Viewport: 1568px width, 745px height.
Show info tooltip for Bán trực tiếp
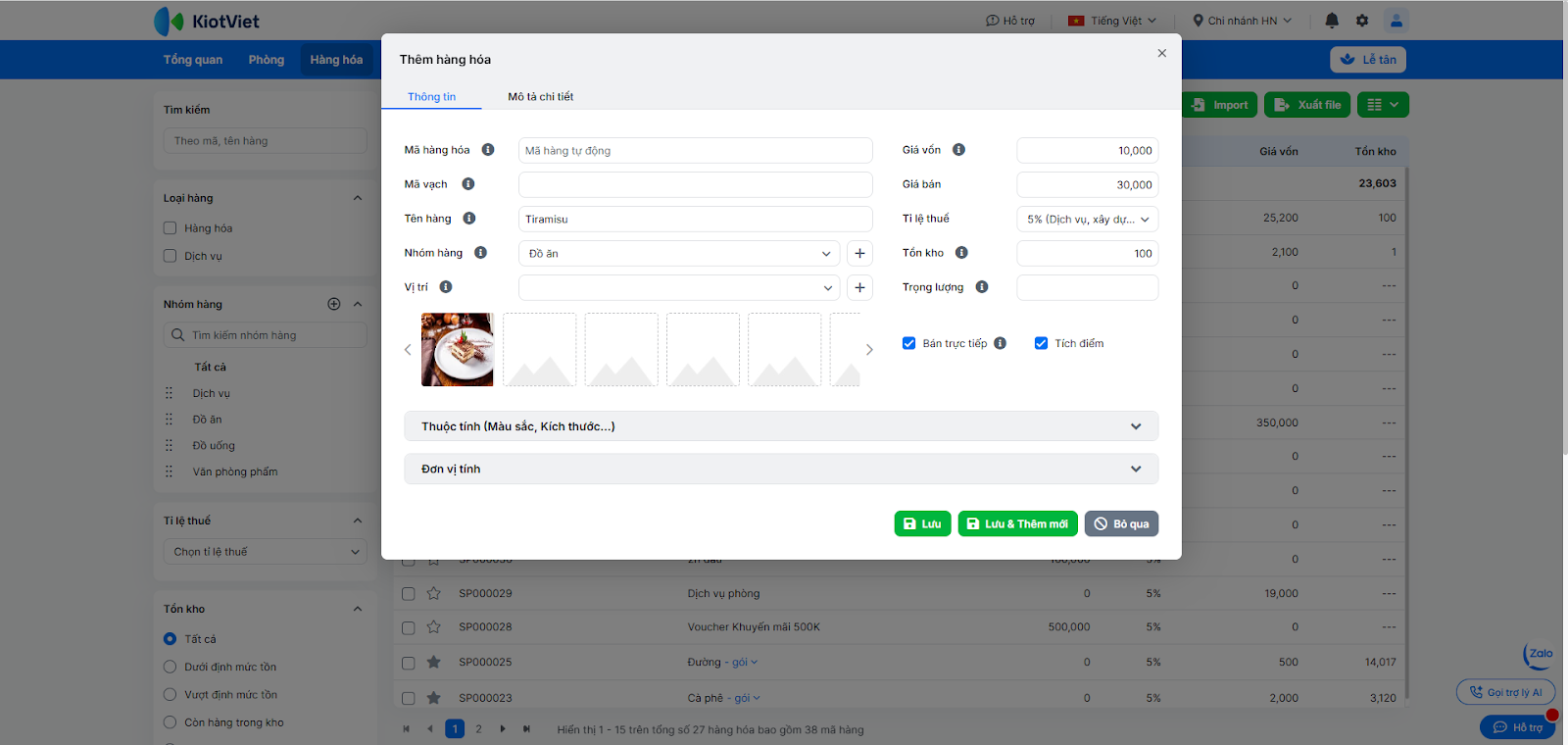click(x=1000, y=343)
